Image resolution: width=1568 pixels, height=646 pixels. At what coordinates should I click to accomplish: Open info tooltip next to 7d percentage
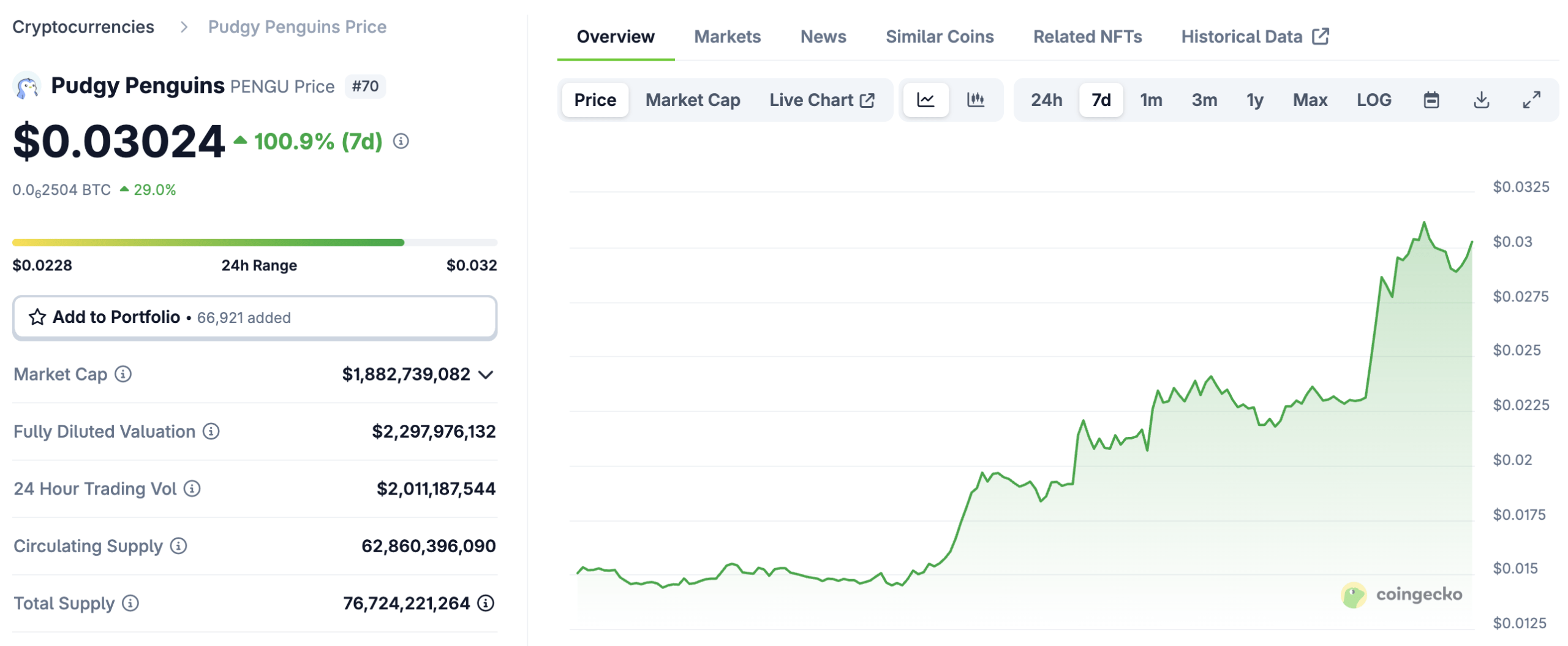(401, 142)
